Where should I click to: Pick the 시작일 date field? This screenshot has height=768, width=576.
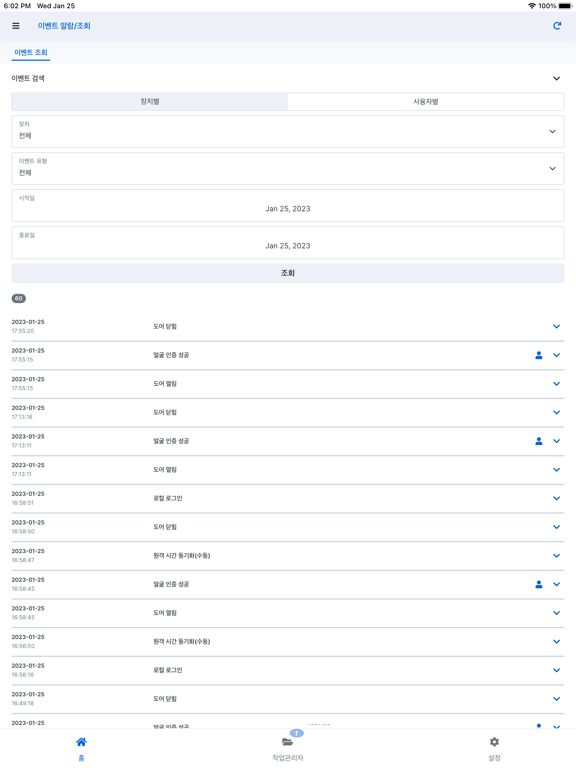[288, 206]
